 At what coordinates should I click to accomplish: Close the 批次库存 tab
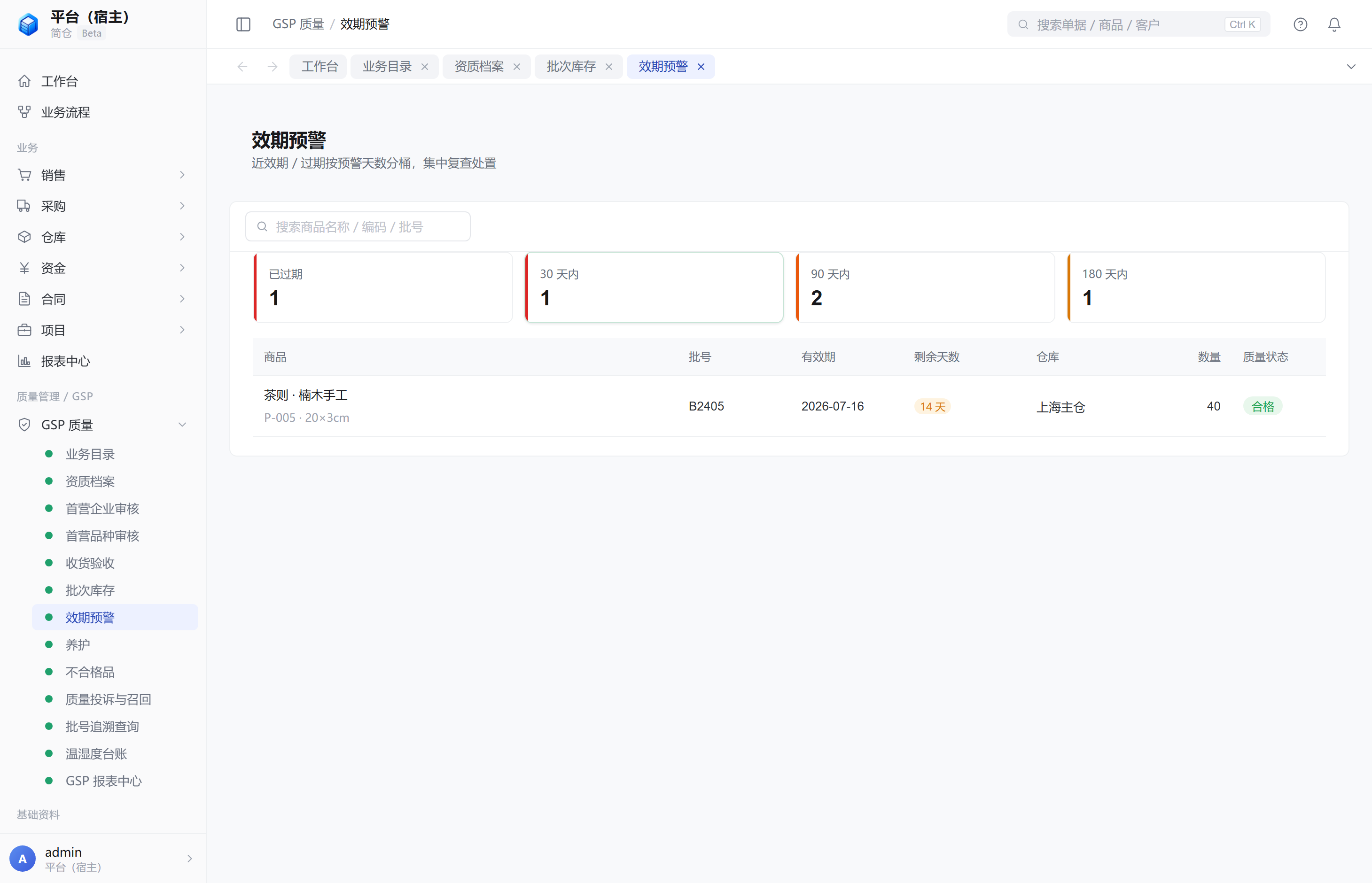tap(608, 67)
